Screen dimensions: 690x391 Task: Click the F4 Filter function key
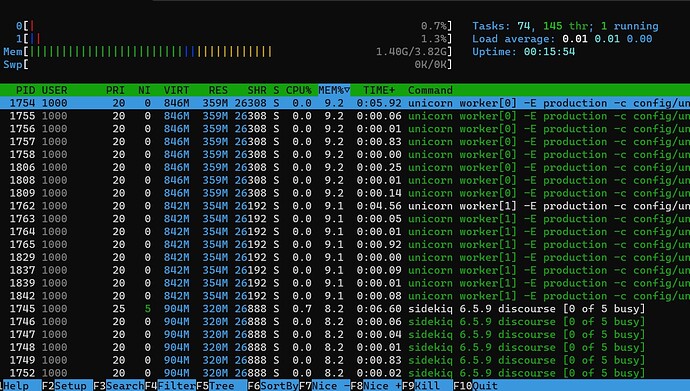[x=170, y=386]
